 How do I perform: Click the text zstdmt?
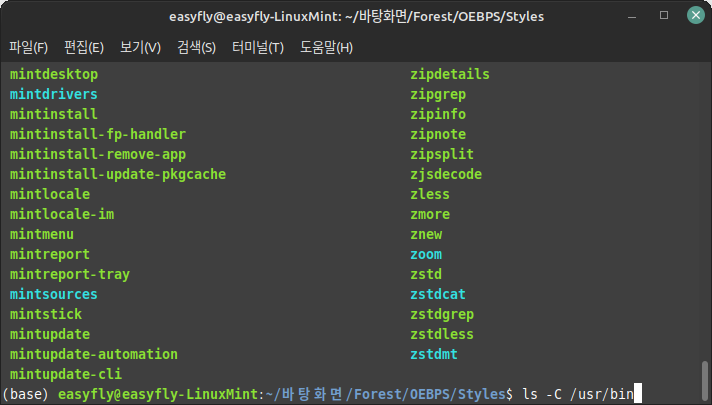(x=434, y=354)
